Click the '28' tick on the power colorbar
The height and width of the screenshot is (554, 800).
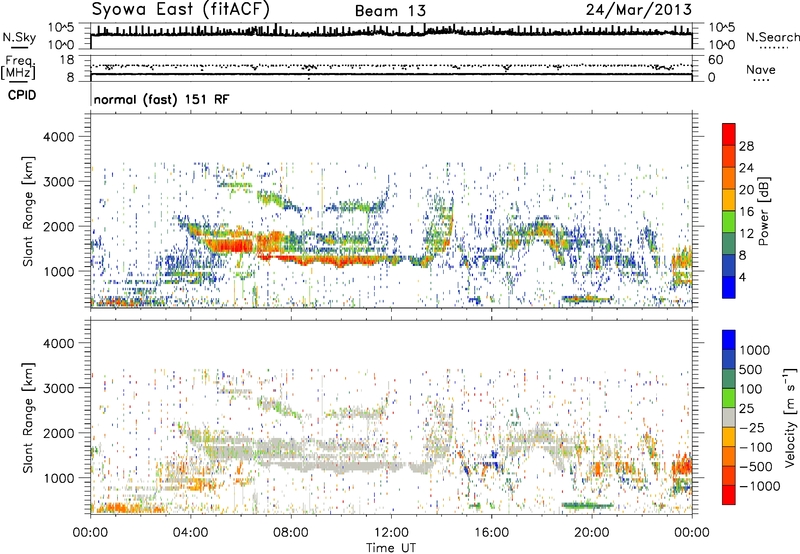click(746, 146)
